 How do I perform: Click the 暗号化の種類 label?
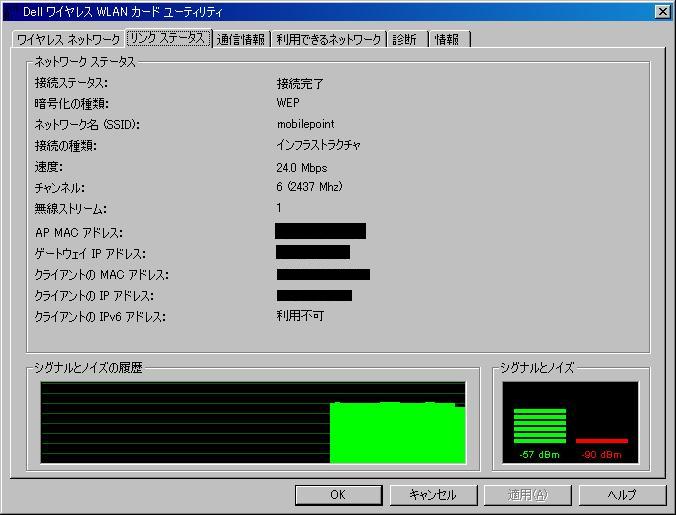(x=72, y=104)
